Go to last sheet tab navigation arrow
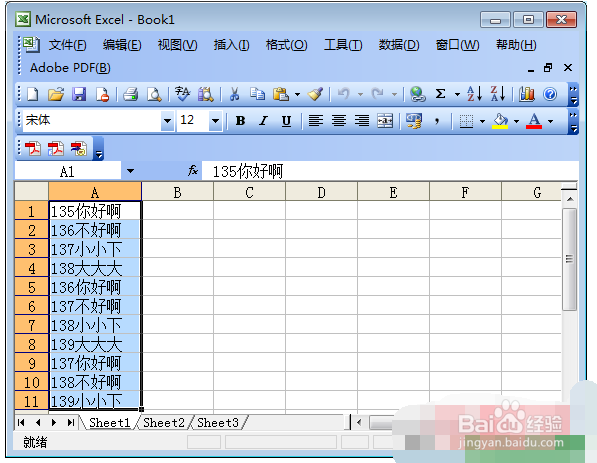 pyautogui.click(x=71, y=423)
